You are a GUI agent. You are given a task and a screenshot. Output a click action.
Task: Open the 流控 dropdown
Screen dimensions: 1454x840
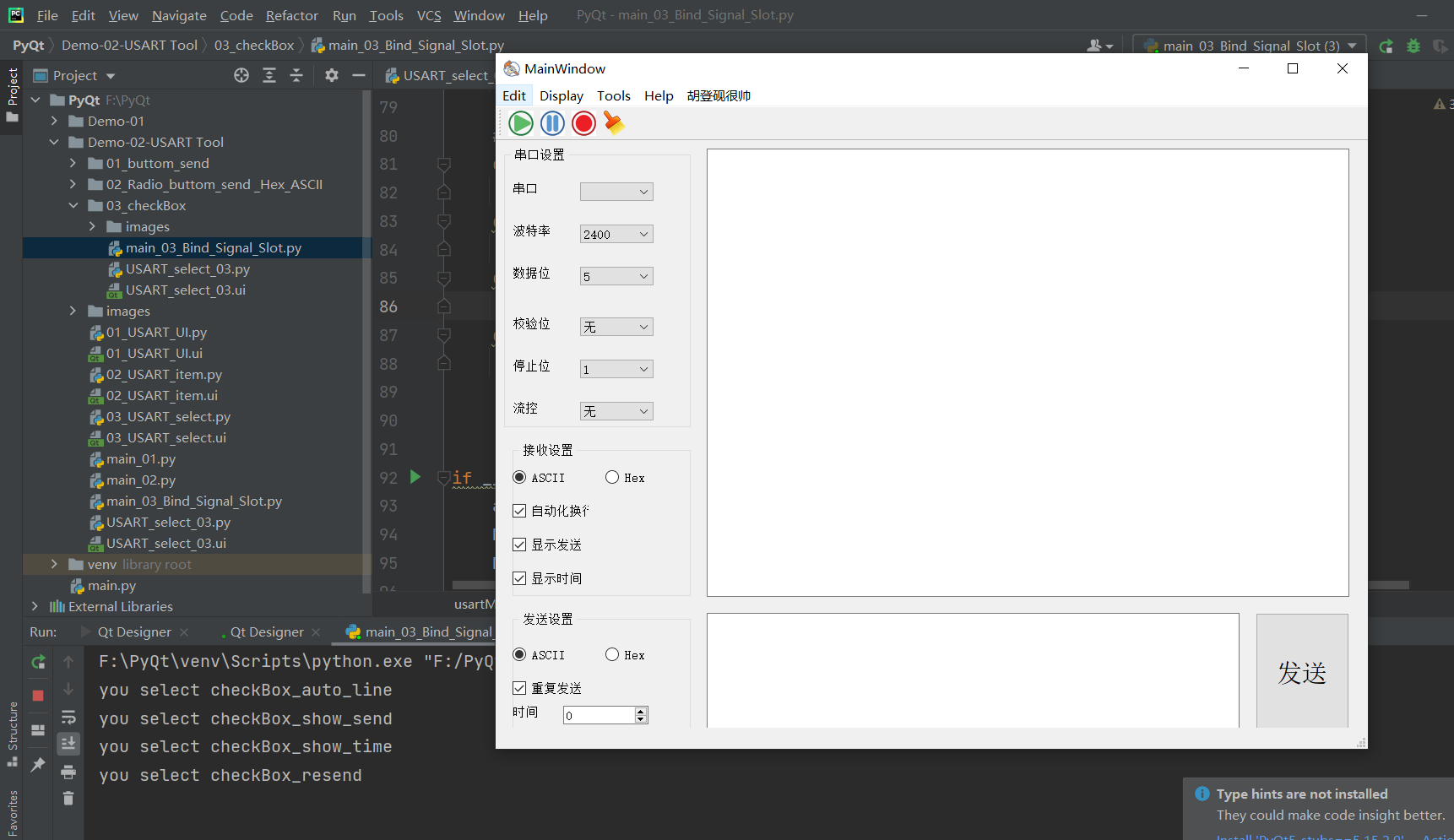tap(616, 411)
